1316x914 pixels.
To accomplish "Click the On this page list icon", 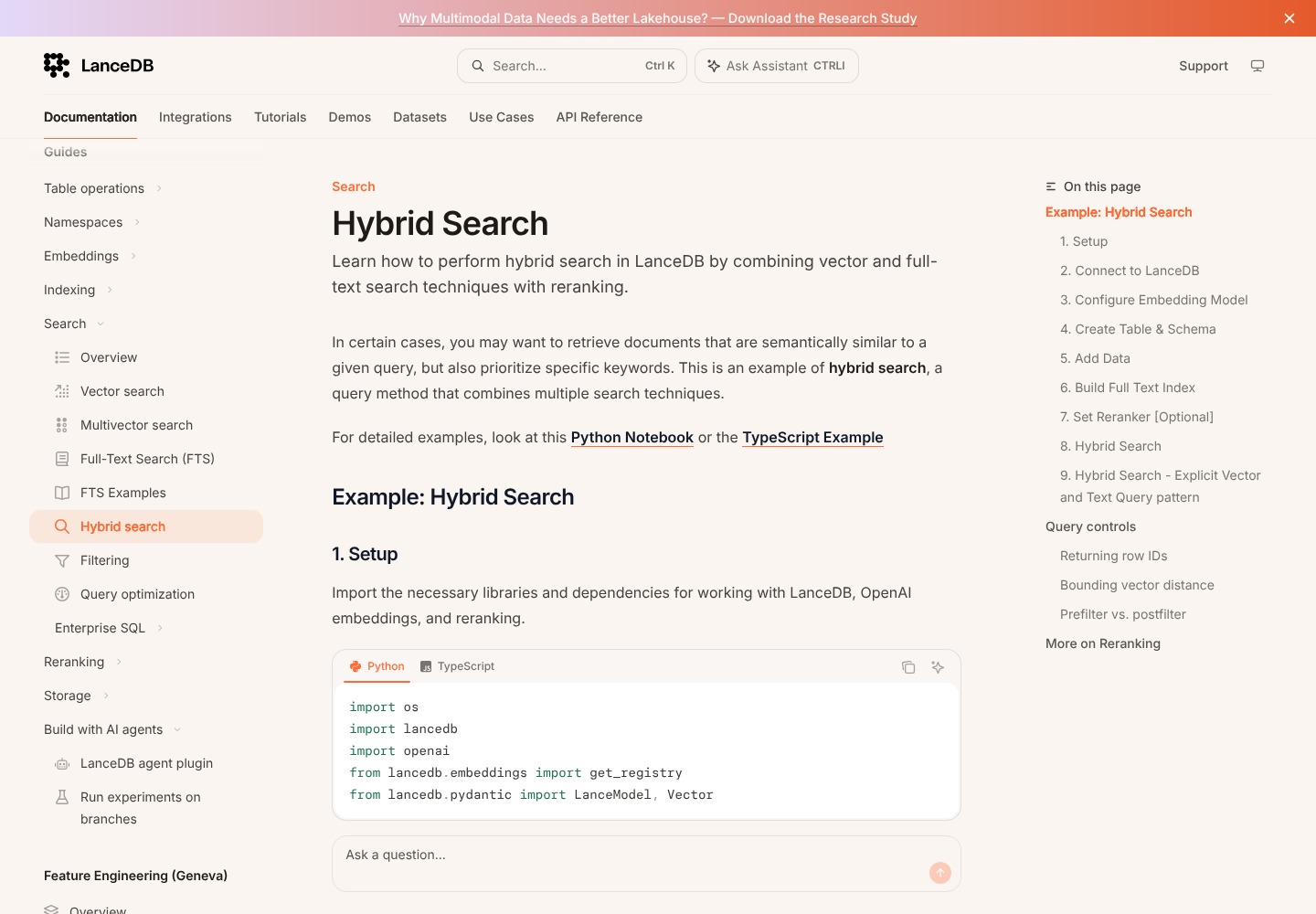I will tap(1051, 186).
